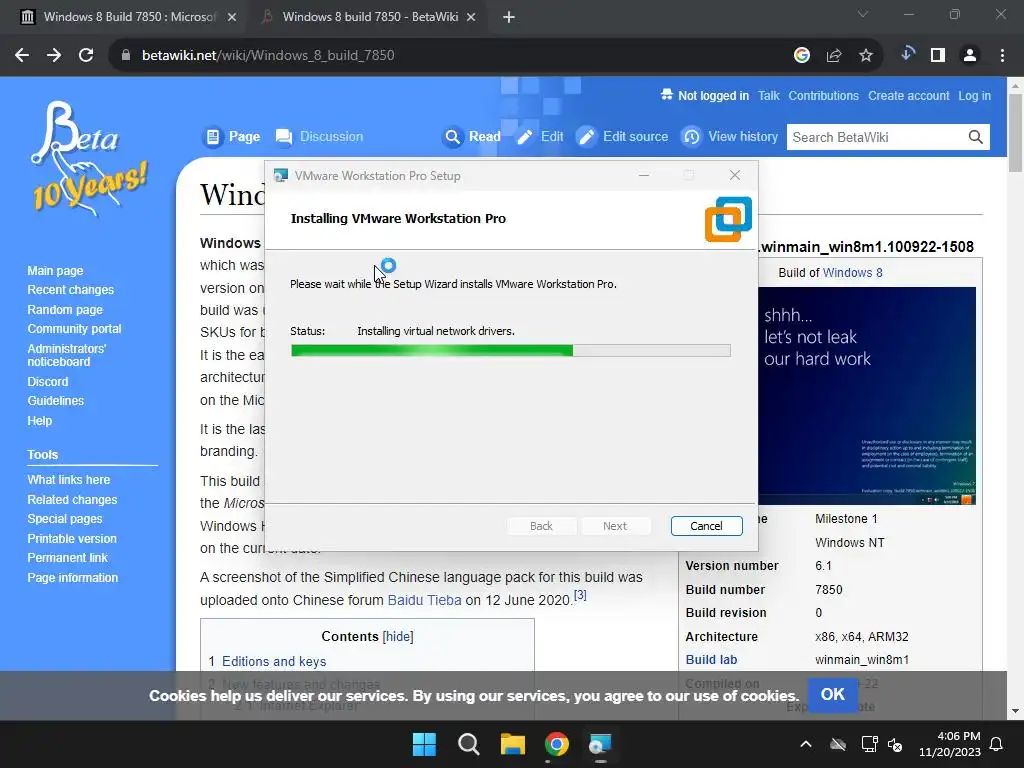The width and height of the screenshot is (1024, 768).
Task: Click the Edit tab
Action: pyautogui.click(x=540, y=136)
